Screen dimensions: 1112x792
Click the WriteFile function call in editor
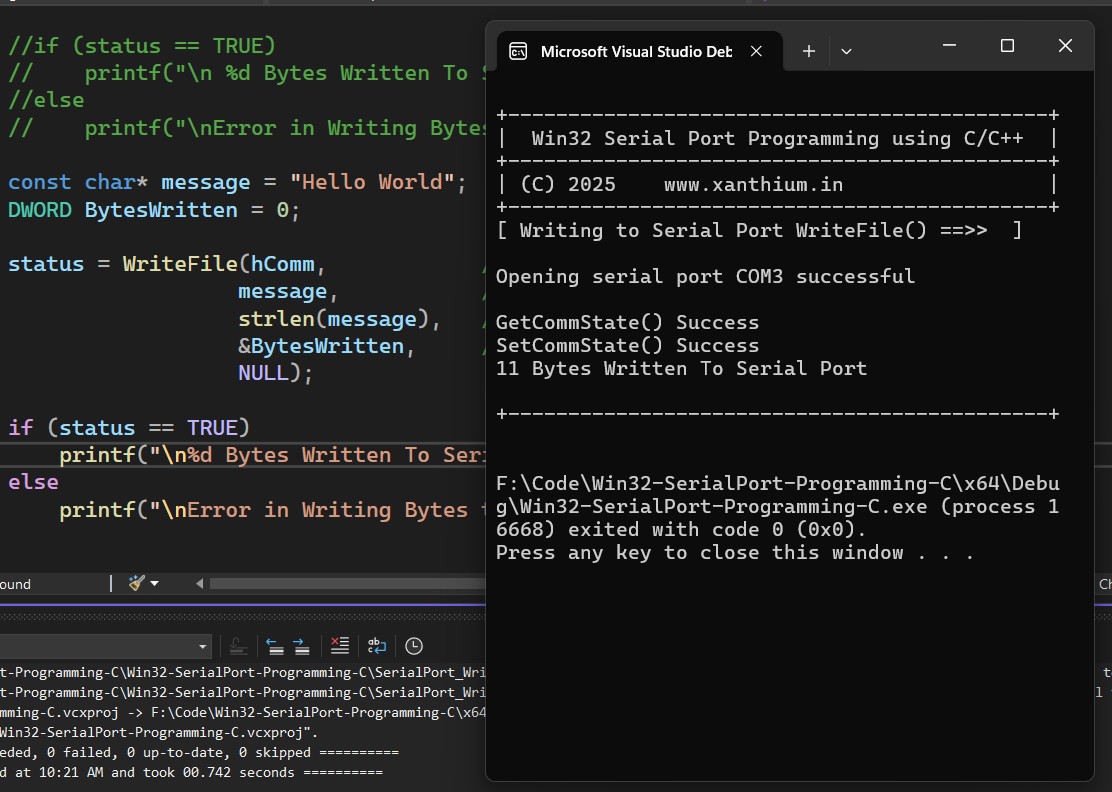(180, 264)
